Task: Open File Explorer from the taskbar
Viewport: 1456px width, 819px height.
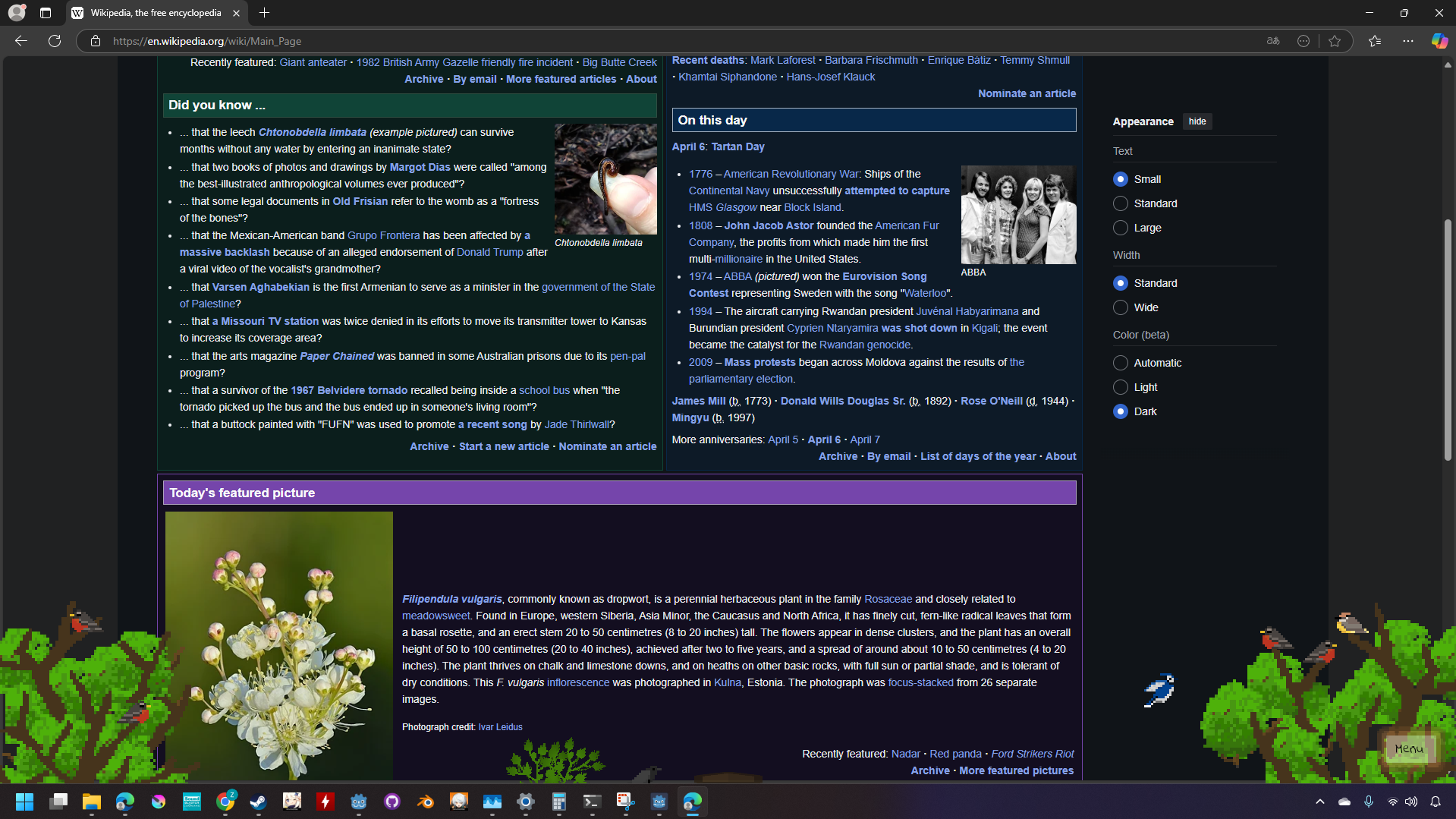Action: point(92,802)
